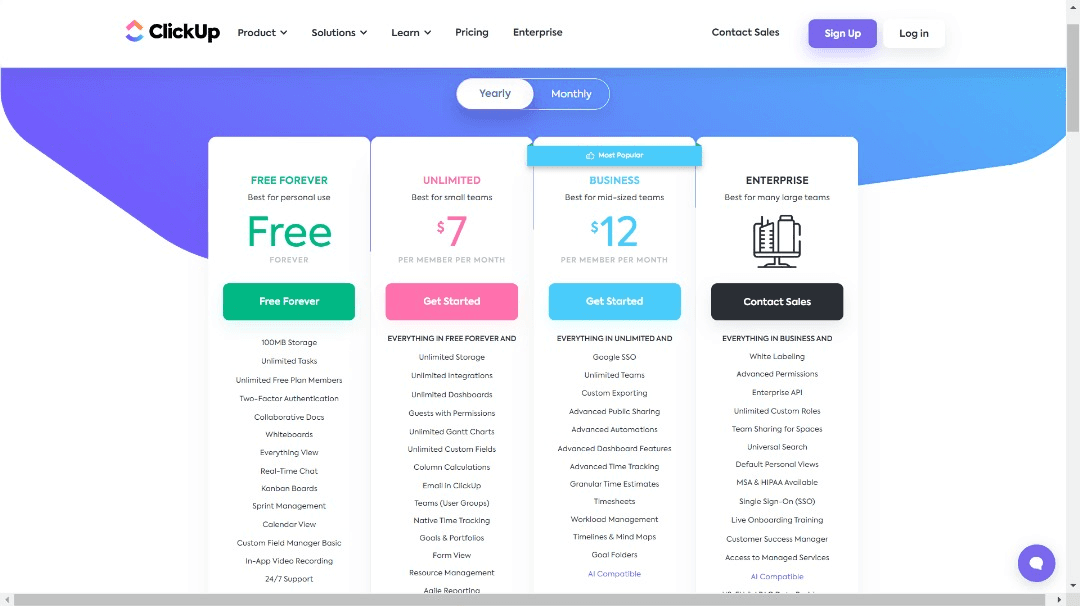
Task: Click the ClickUp logo
Action: [172, 31]
